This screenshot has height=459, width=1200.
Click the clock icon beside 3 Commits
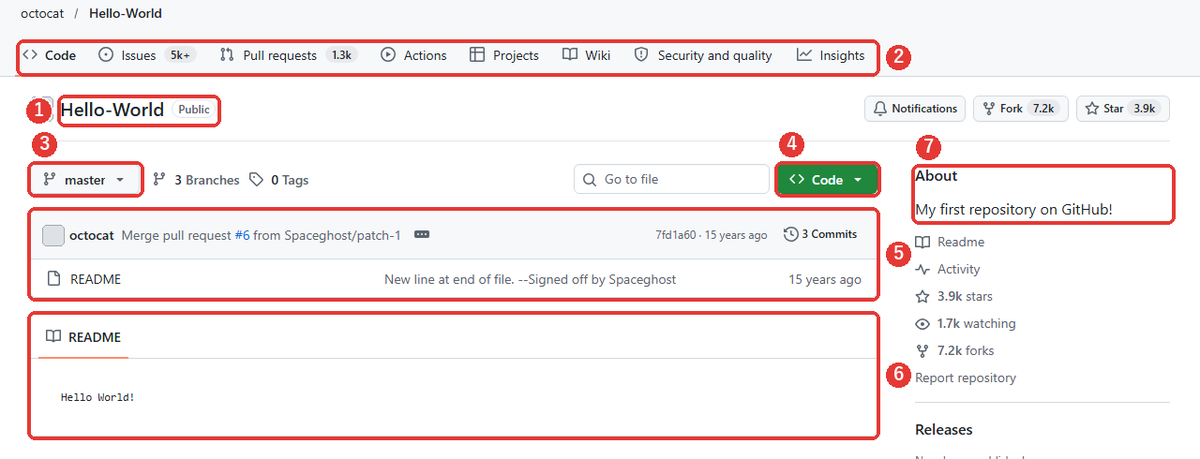tap(791, 235)
